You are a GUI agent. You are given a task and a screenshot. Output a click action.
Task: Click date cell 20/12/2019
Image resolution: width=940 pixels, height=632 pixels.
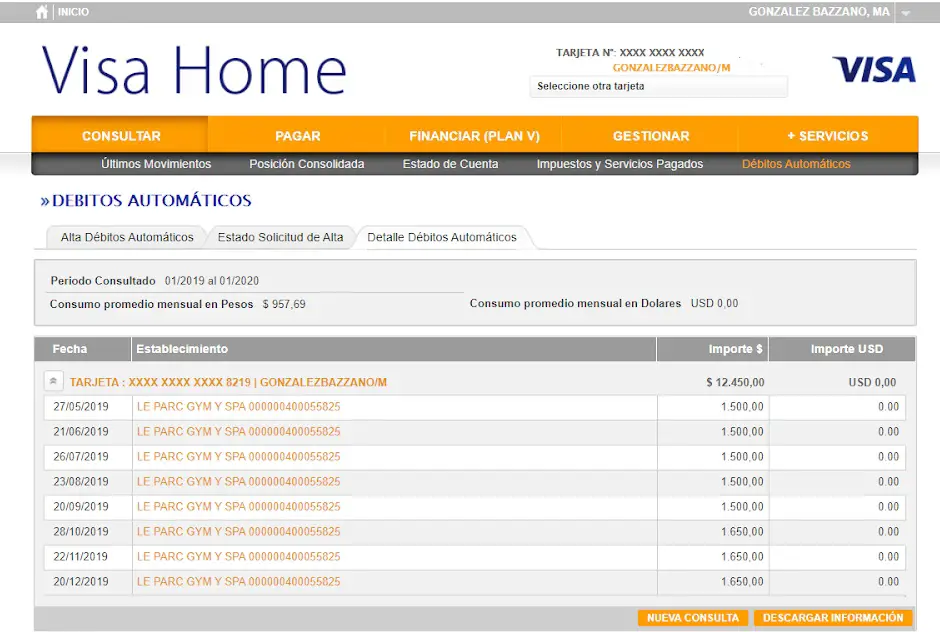click(x=81, y=582)
